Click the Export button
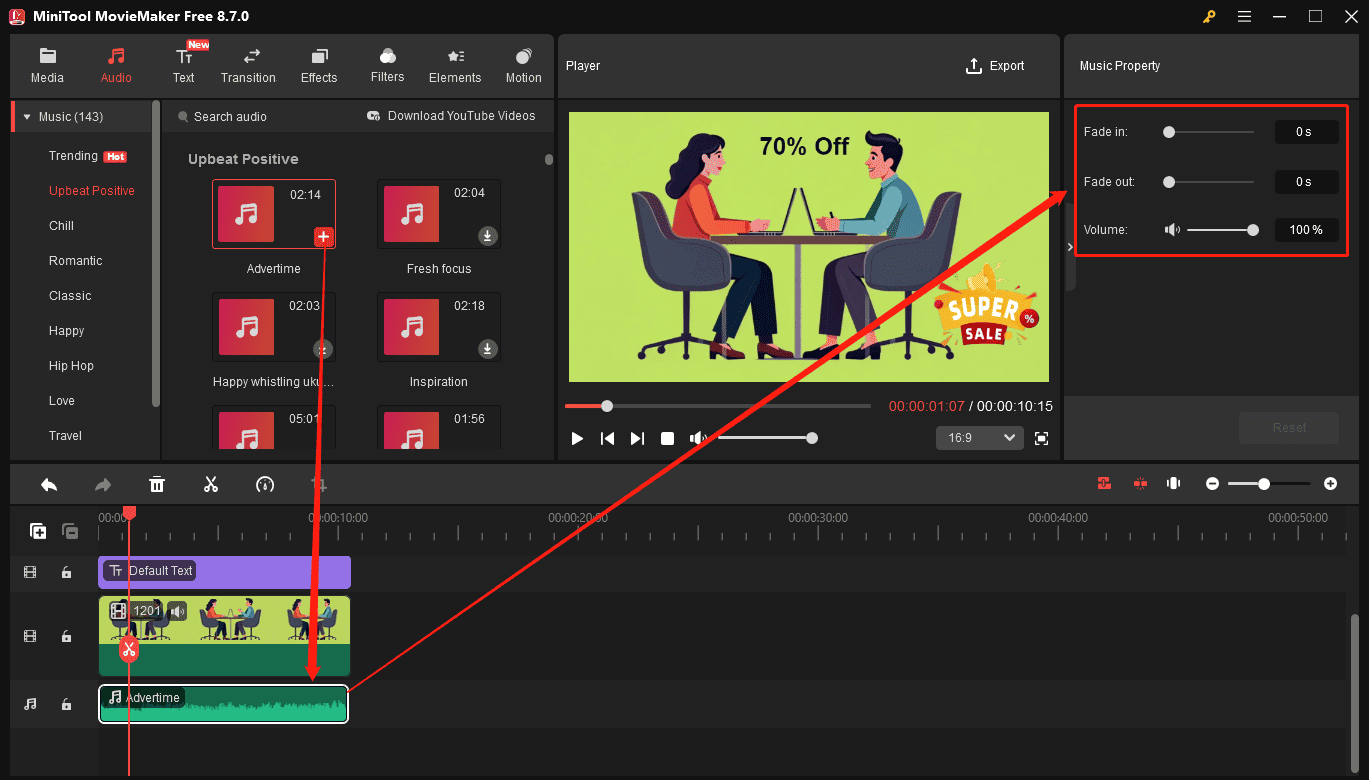The width and height of the screenshot is (1369, 780). [995, 66]
